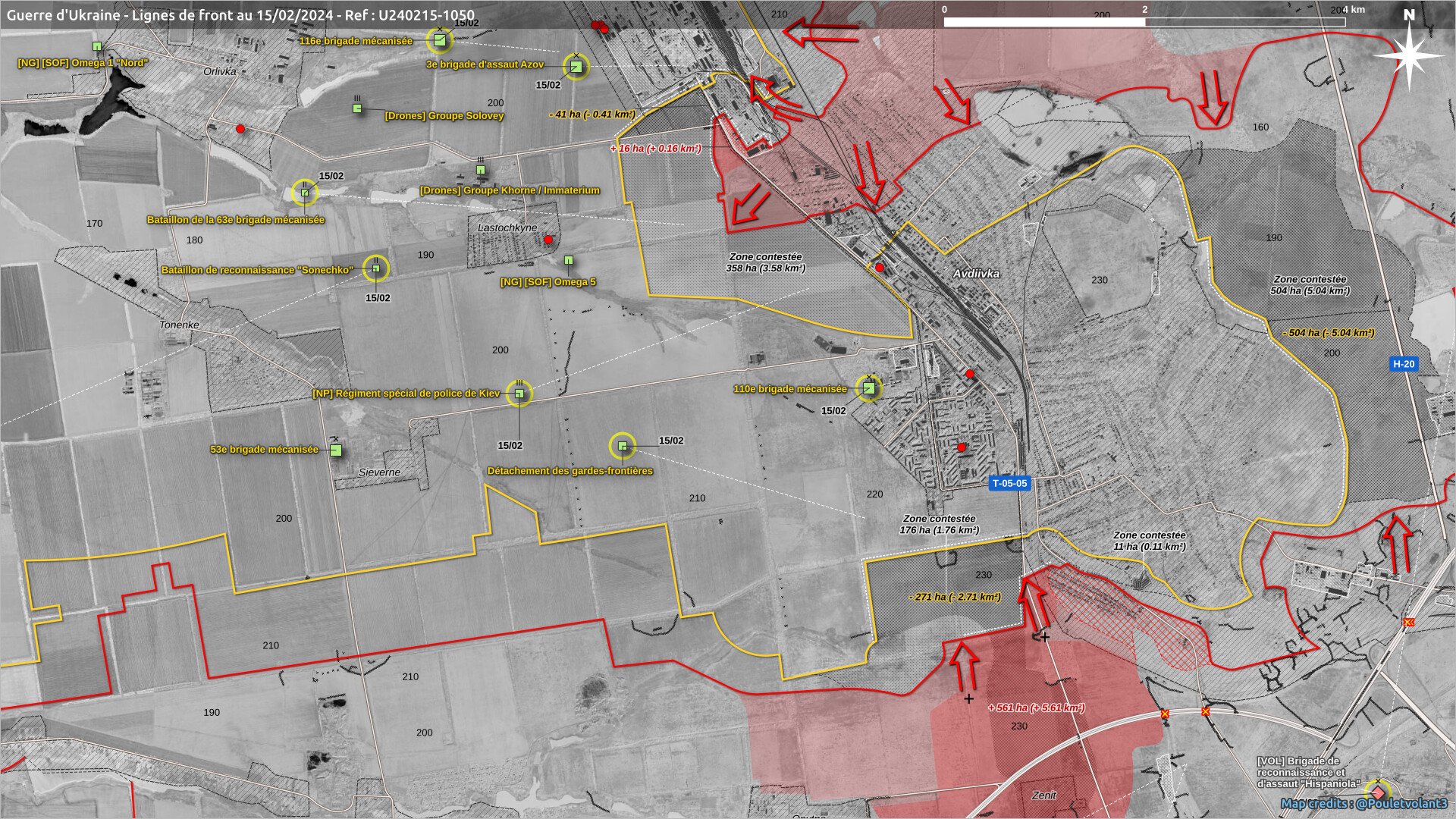Select the gardes-frontières detachment marker
Image resolution: width=1456 pixels, height=819 pixels.
(x=623, y=446)
